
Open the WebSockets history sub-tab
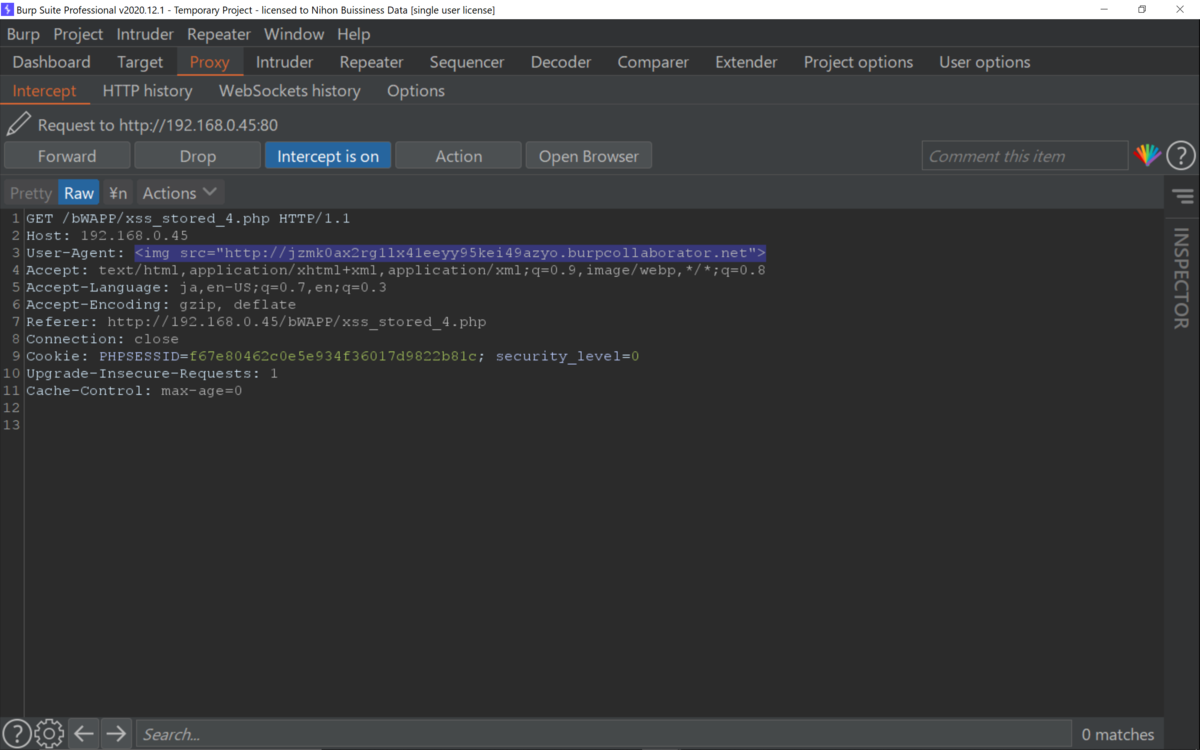[x=290, y=91]
